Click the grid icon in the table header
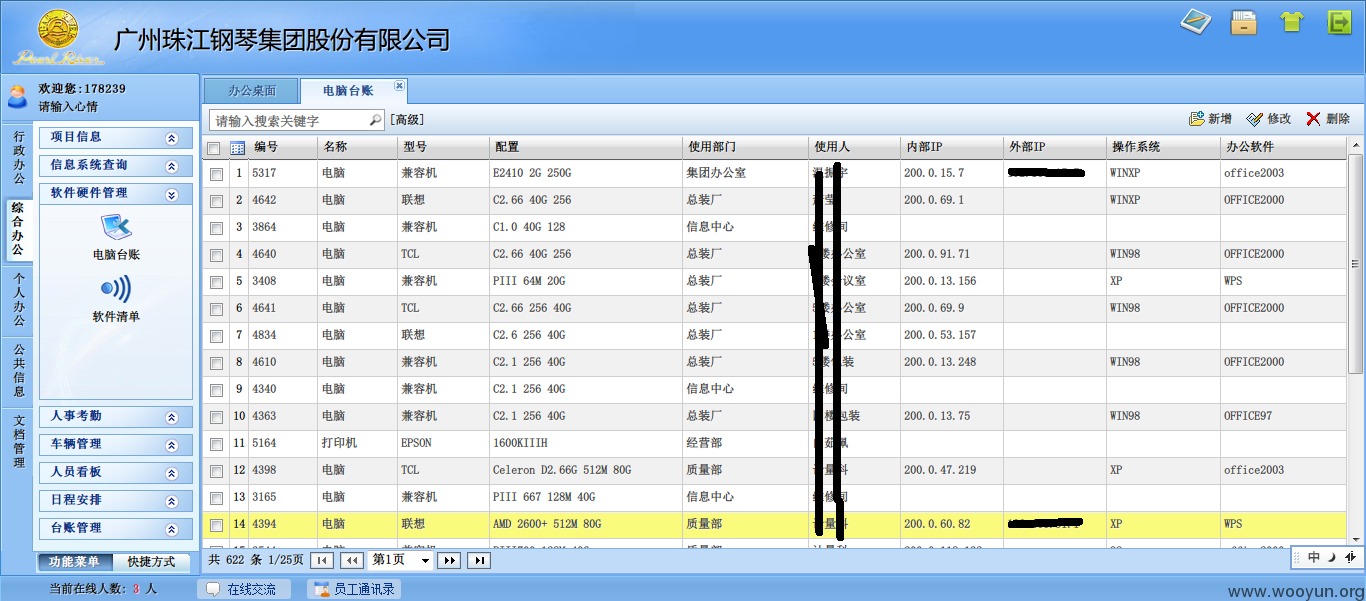 click(x=237, y=148)
